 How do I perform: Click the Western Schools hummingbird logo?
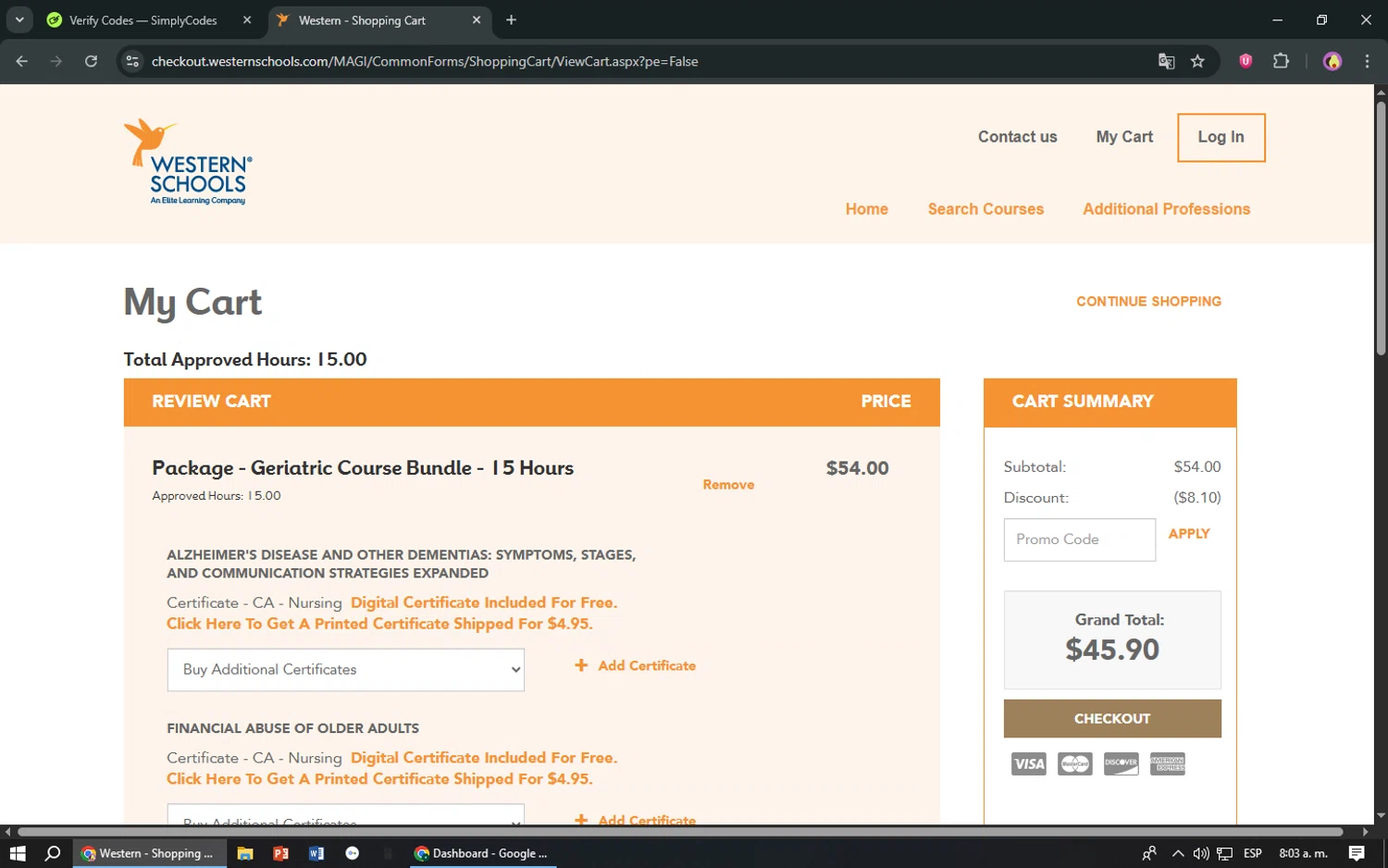coord(188,161)
